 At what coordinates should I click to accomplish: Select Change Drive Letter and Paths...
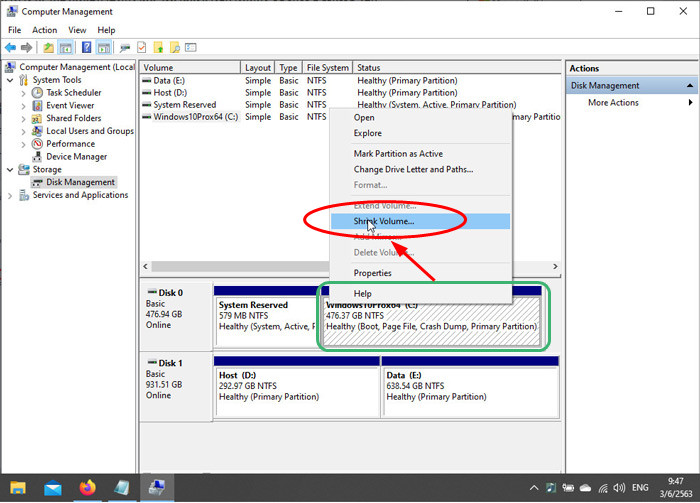tap(420, 169)
